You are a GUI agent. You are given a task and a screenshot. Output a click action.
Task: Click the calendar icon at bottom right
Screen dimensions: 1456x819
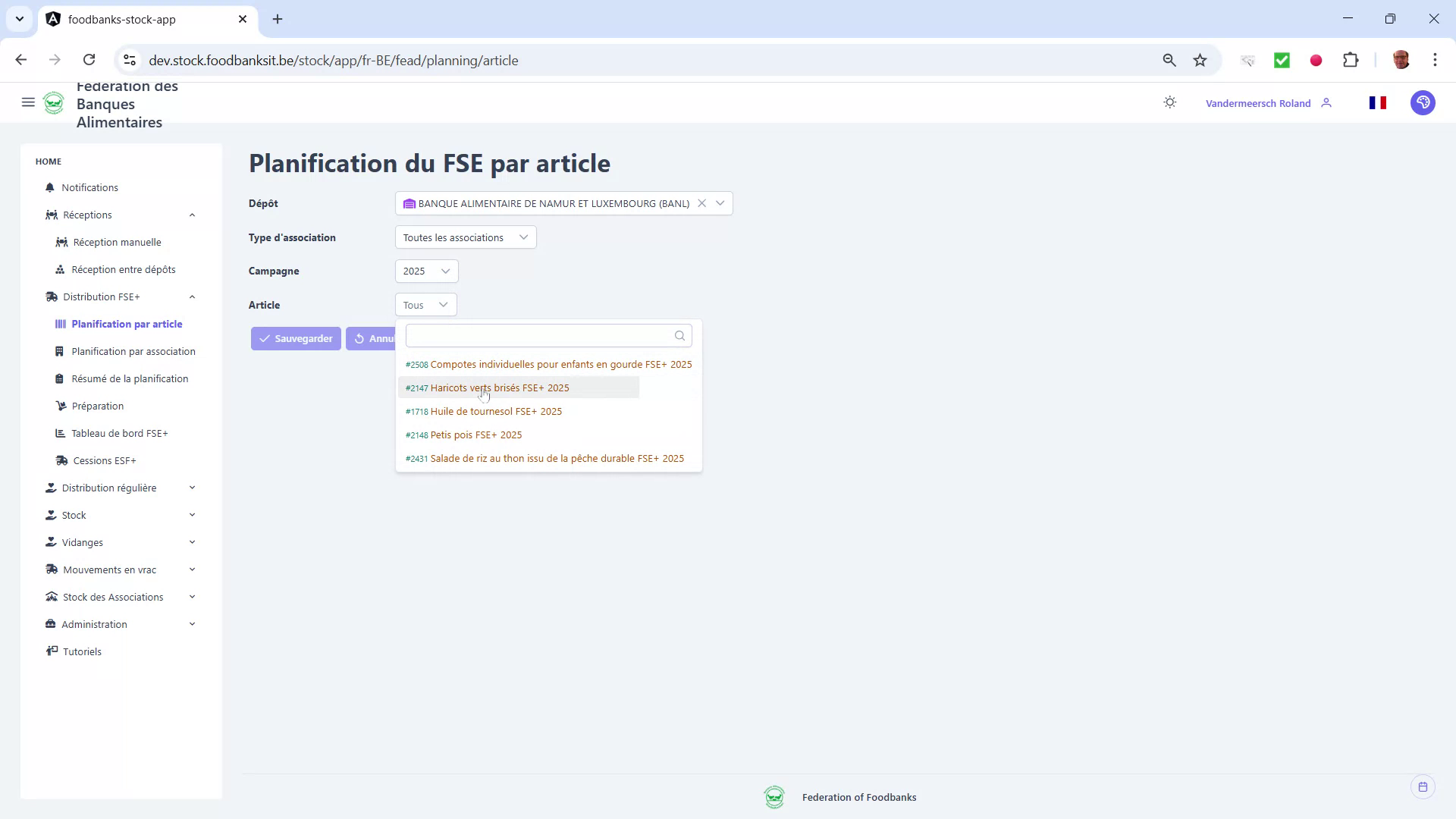[1423, 786]
